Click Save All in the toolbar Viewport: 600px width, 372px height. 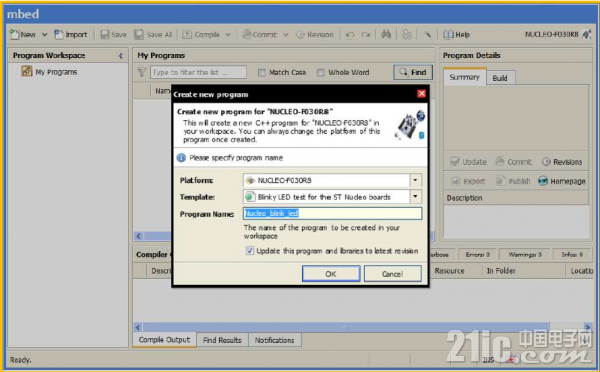tap(153, 34)
